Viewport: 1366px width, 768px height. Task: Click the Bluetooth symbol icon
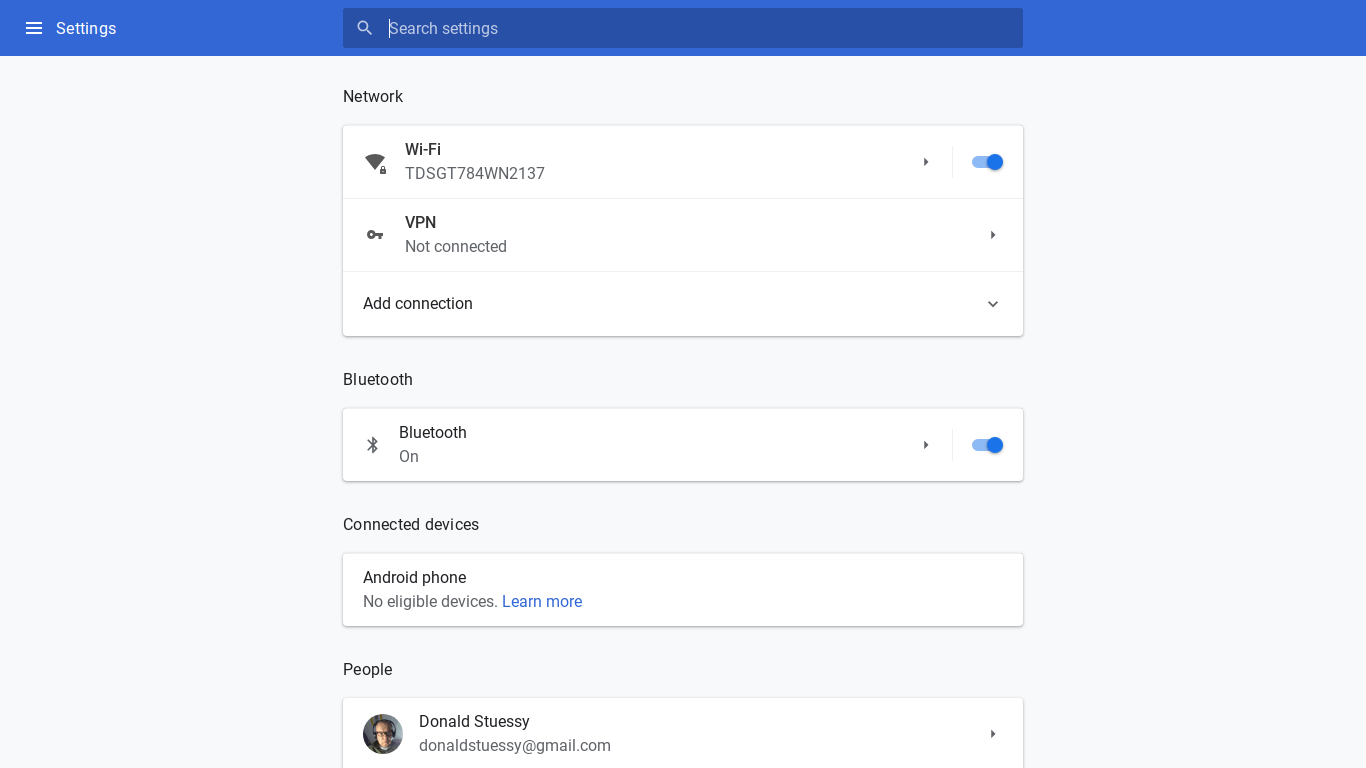[373, 445]
